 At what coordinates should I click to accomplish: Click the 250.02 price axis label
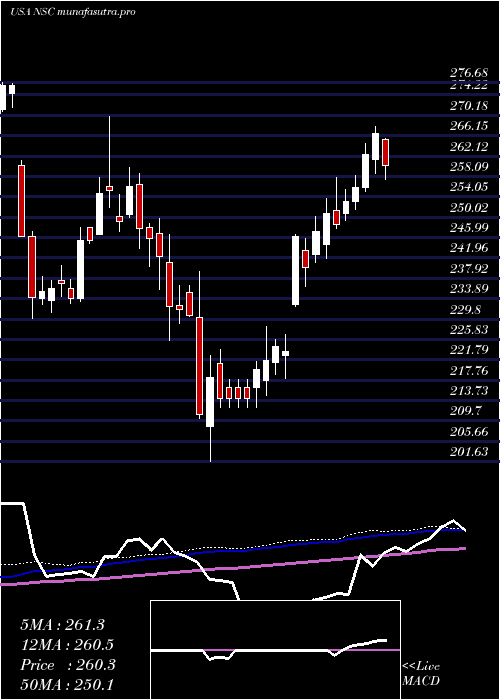[468, 208]
